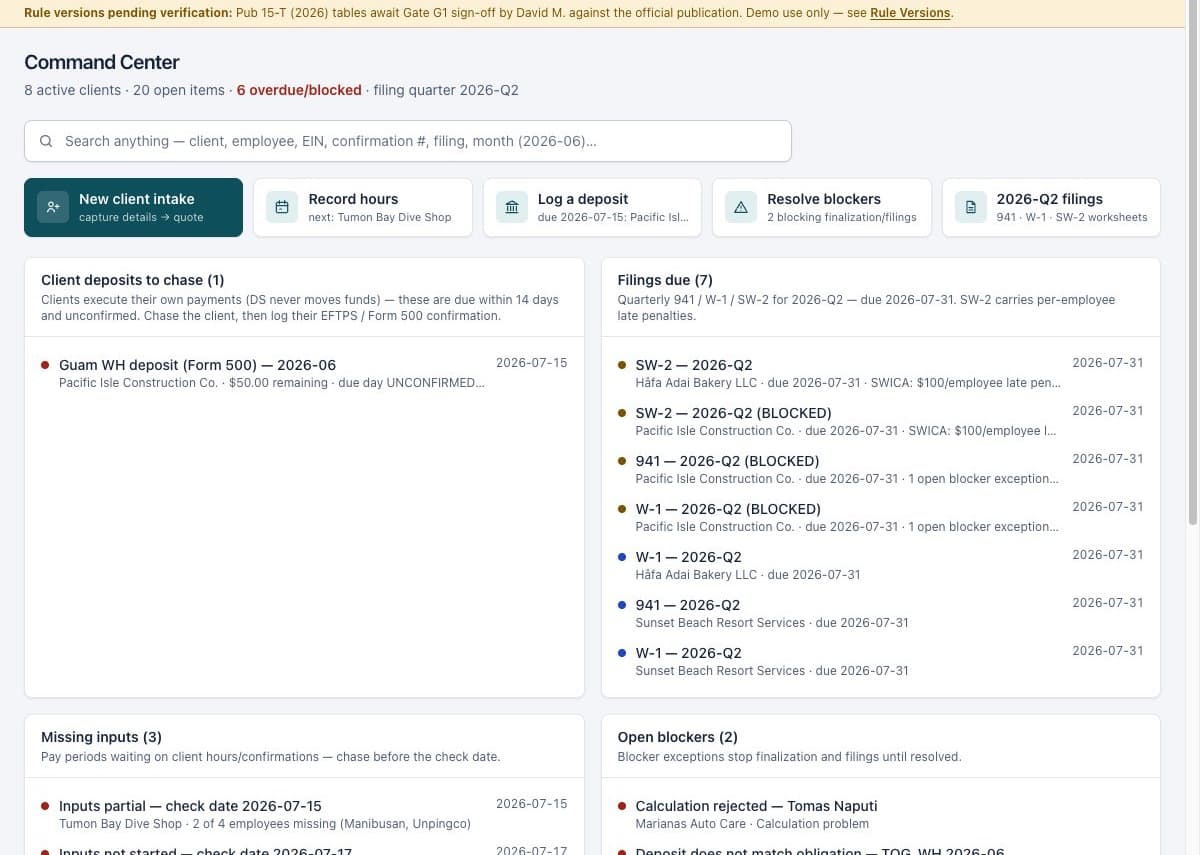The height and width of the screenshot is (855, 1200).
Task: Click the document icon on 2026-Q2 filings
Action: (970, 207)
